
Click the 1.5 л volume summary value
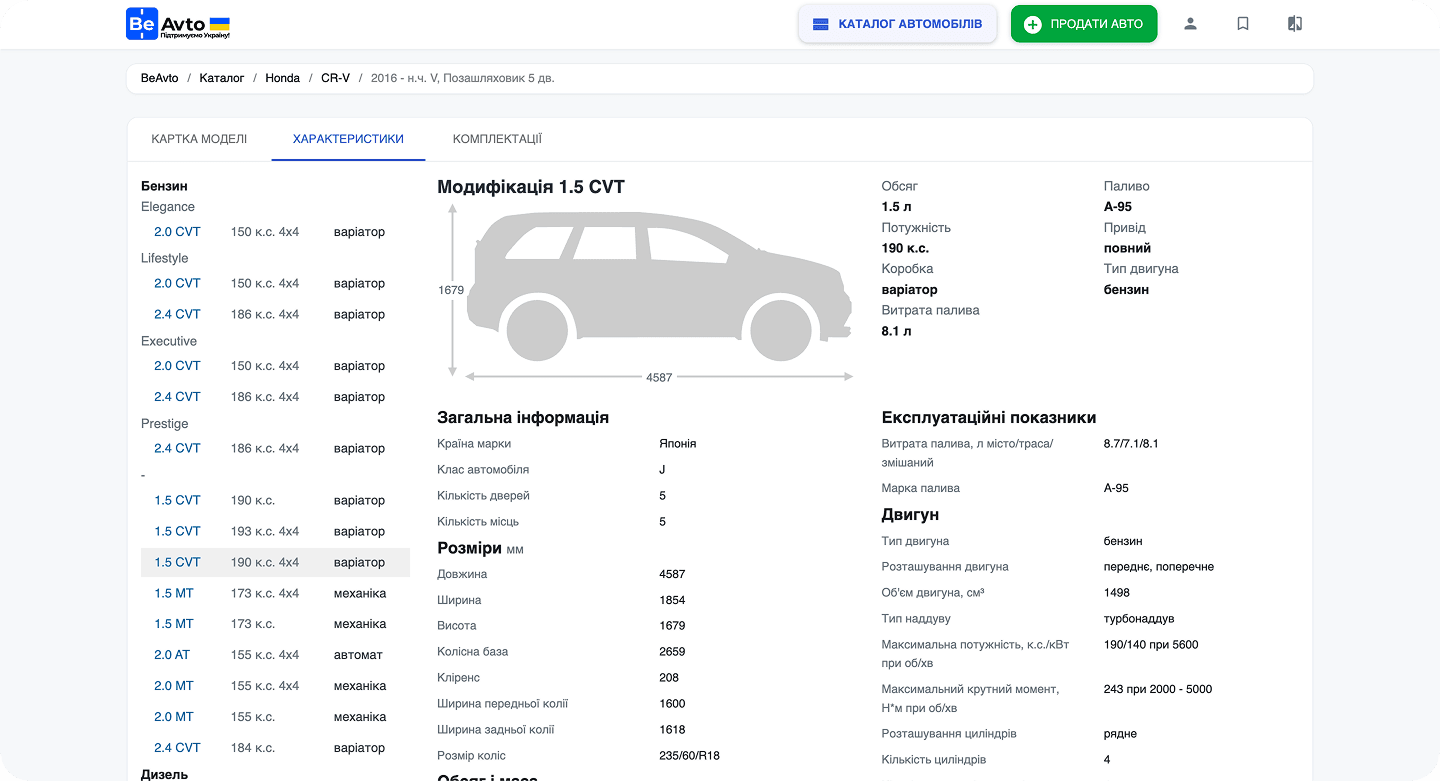[897, 207]
